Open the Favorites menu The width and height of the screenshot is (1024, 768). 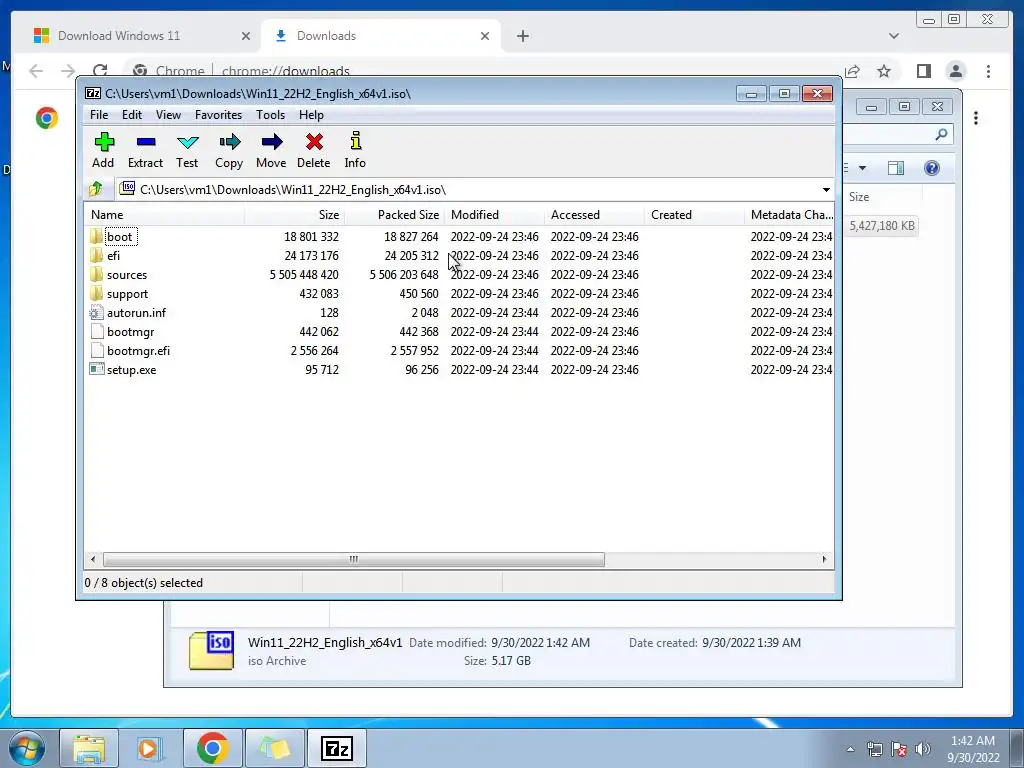click(x=219, y=115)
